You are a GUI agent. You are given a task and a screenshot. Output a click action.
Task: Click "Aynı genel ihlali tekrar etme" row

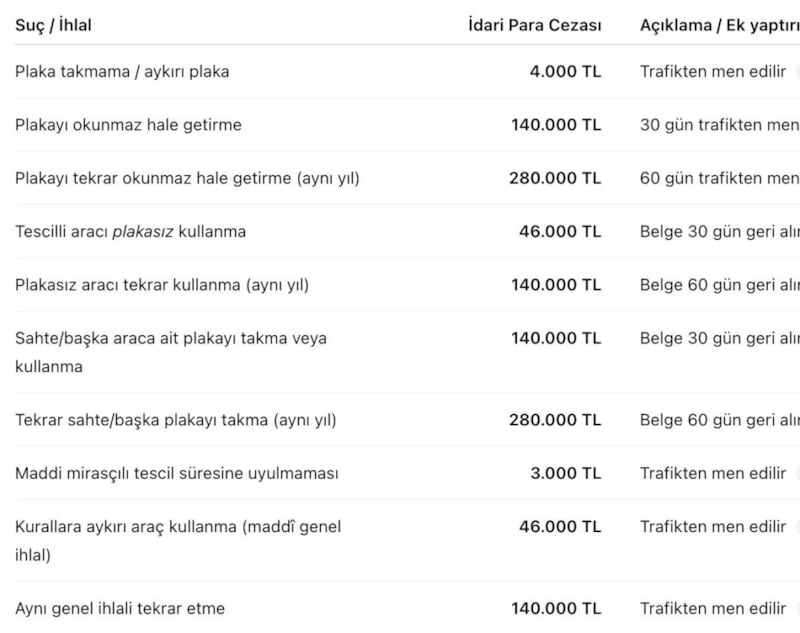coord(120,608)
